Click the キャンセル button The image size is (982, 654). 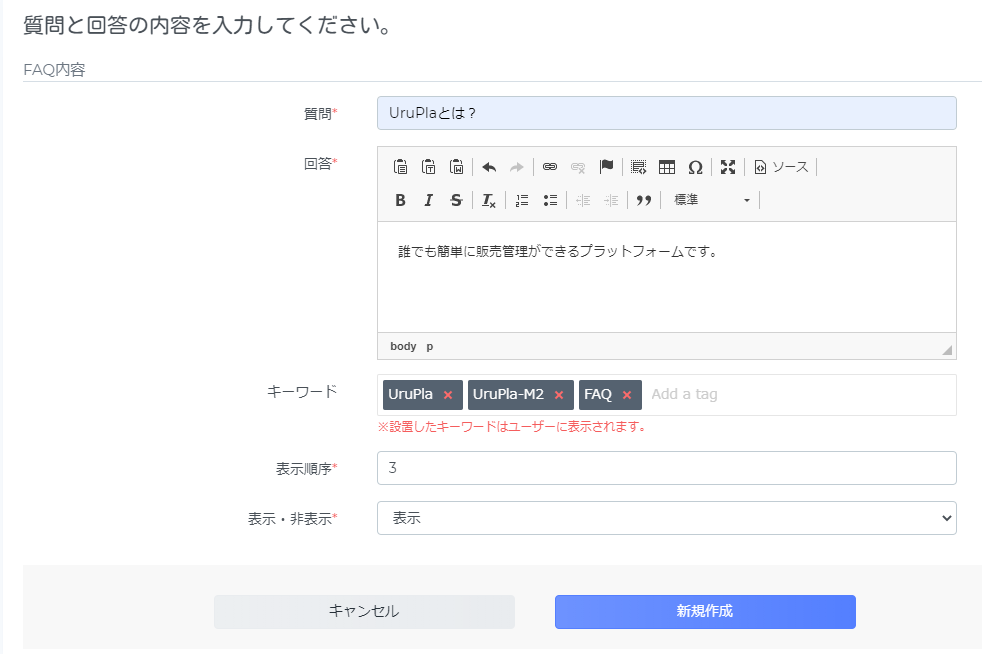pos(364,611)
